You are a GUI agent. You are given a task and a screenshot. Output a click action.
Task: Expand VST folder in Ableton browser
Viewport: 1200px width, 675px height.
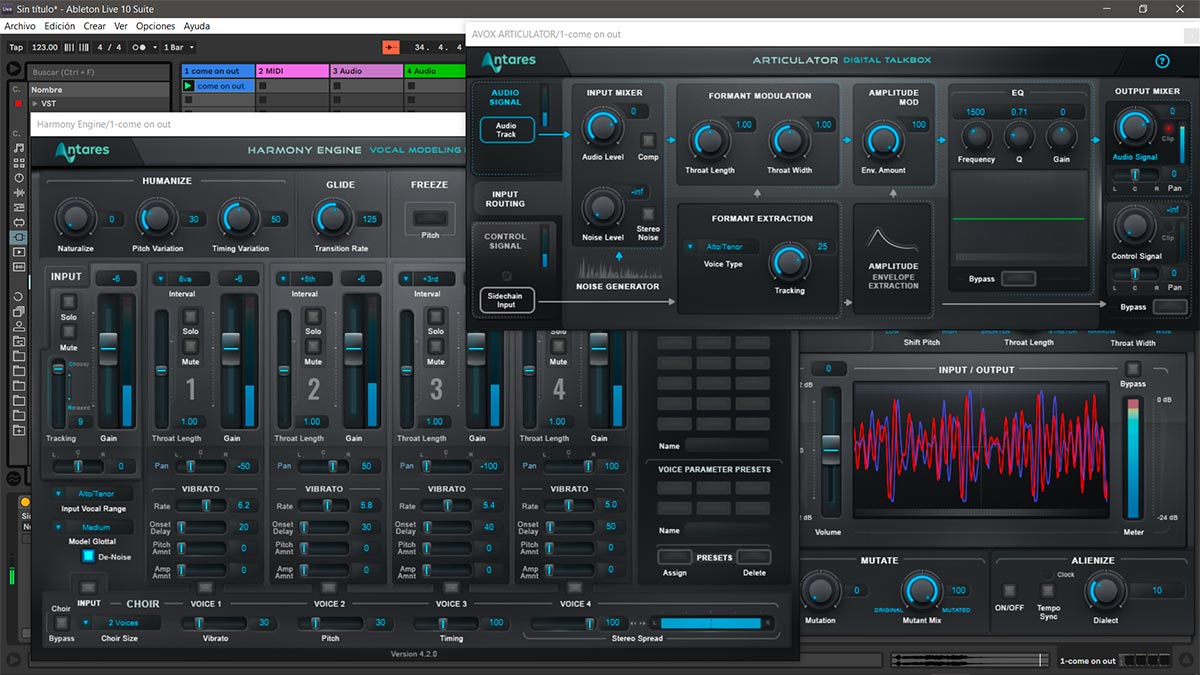[35, 103]
